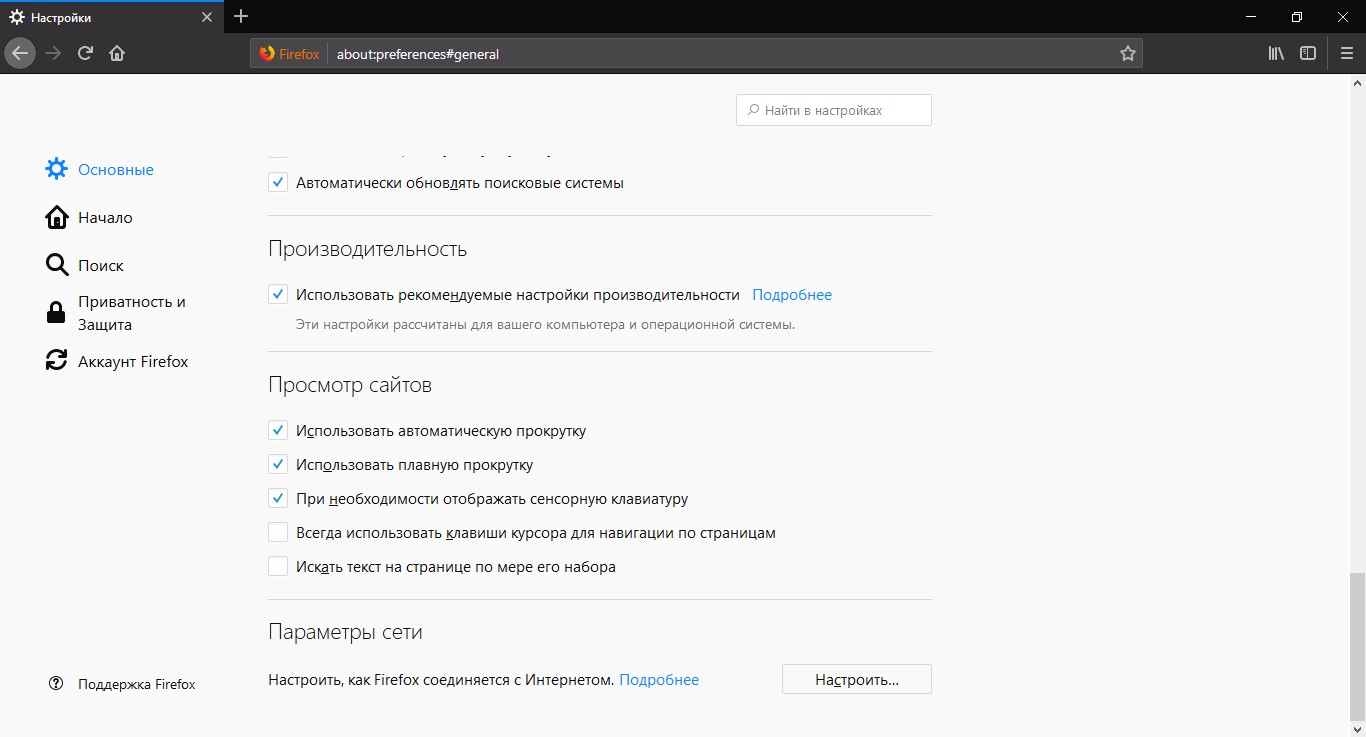Enable Искать текст по мере набора
1366x737 pixels.
pos(278,567)
